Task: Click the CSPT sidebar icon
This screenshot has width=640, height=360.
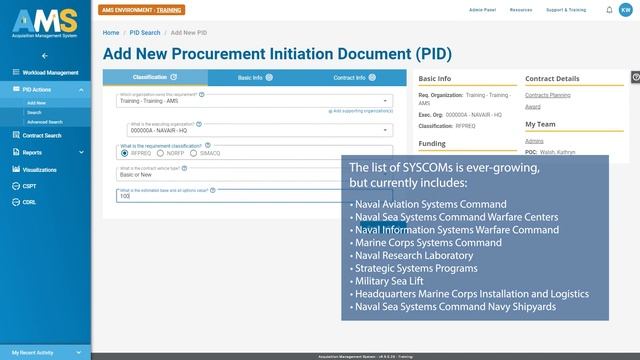Action: coord(16,186)
